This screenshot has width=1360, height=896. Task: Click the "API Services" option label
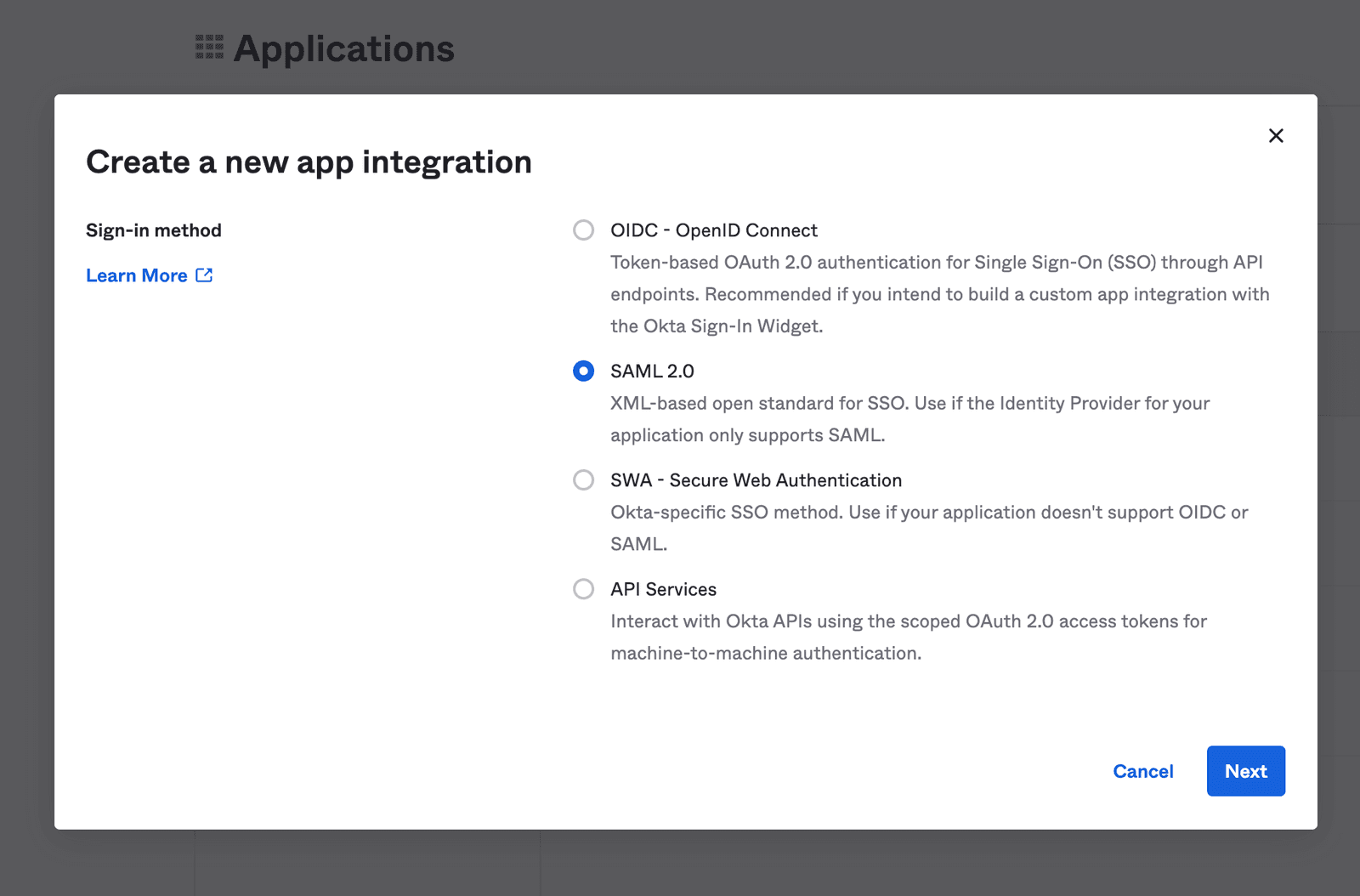click(663, 589)
